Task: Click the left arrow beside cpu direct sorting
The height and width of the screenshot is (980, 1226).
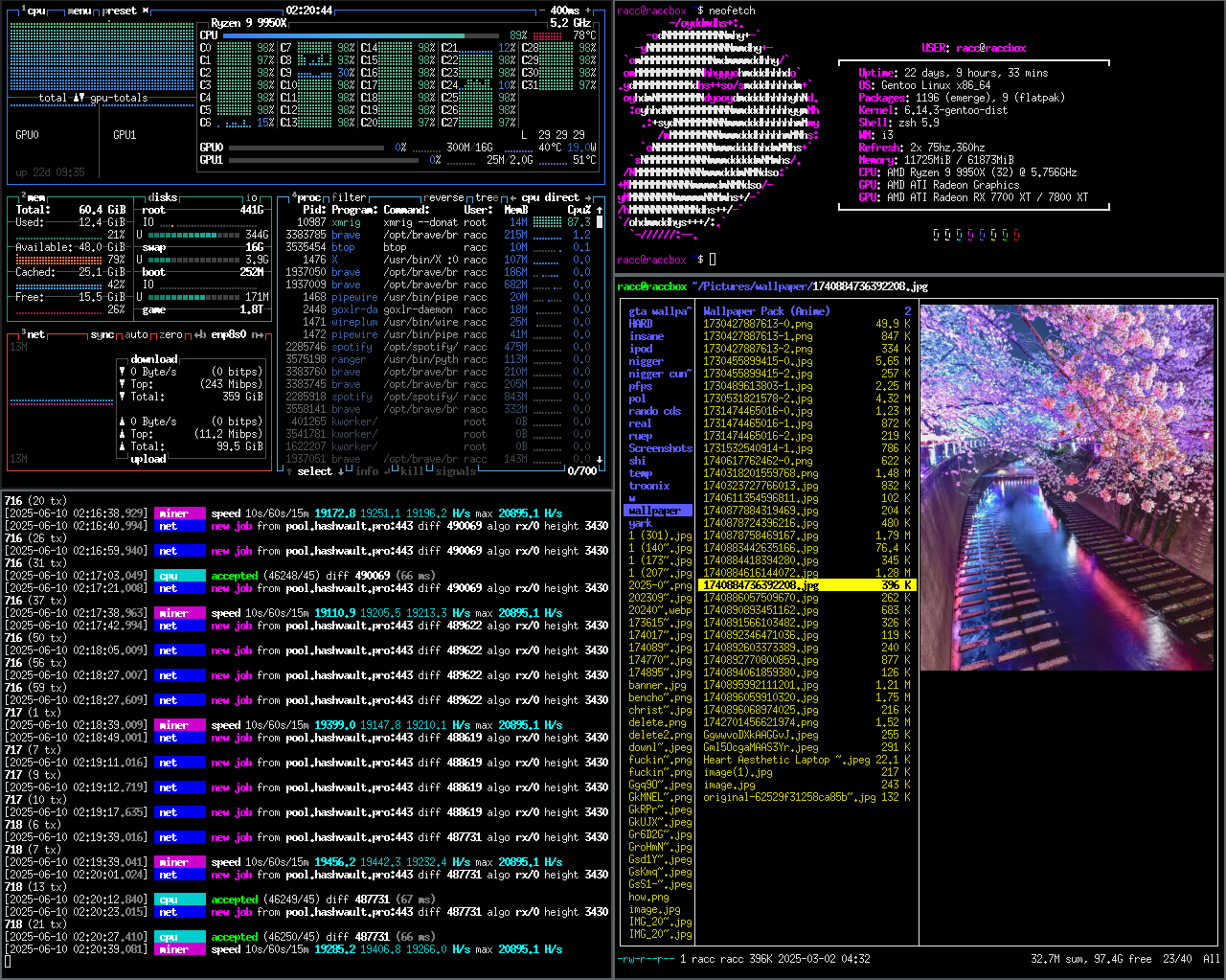Action: [513, 198]
